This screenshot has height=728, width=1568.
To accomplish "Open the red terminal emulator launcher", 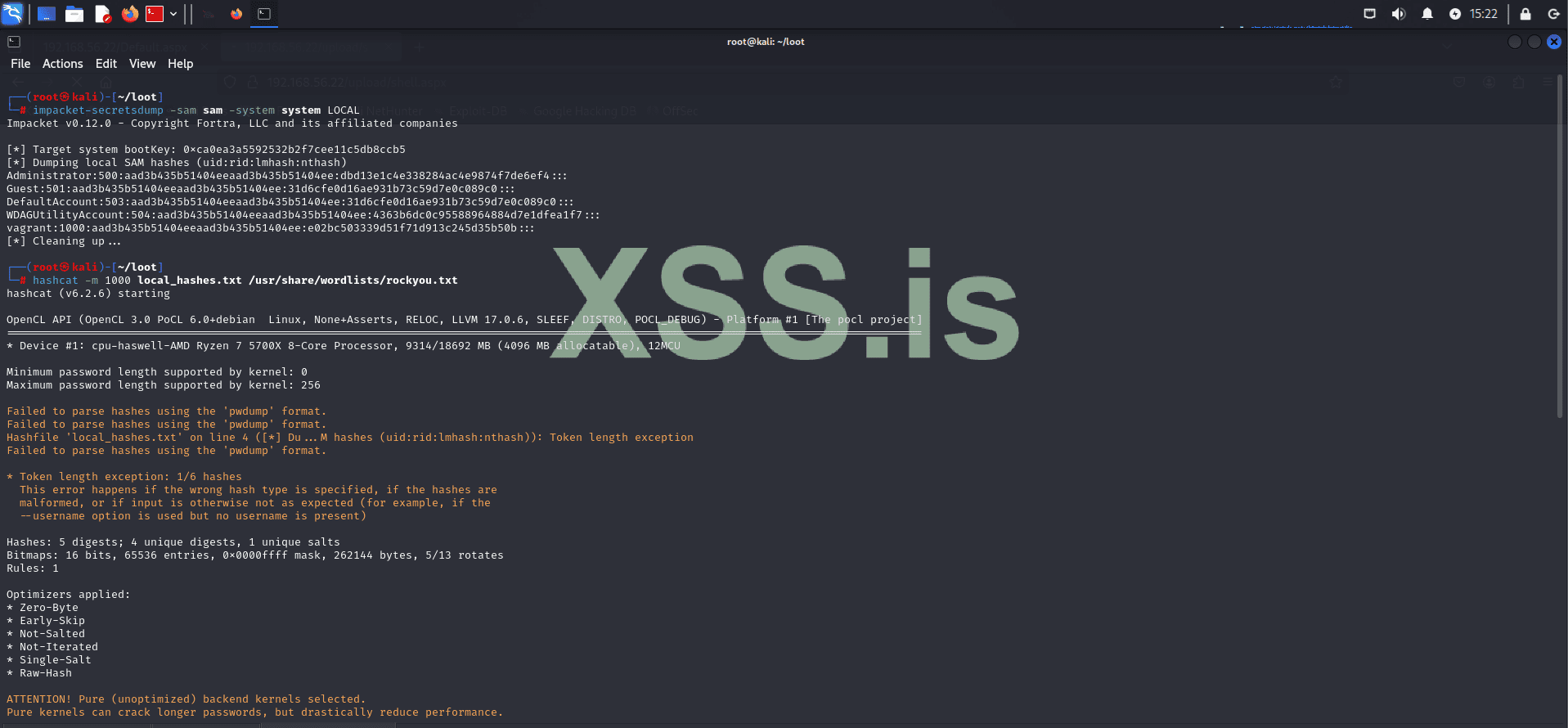I will click(155, 14).
